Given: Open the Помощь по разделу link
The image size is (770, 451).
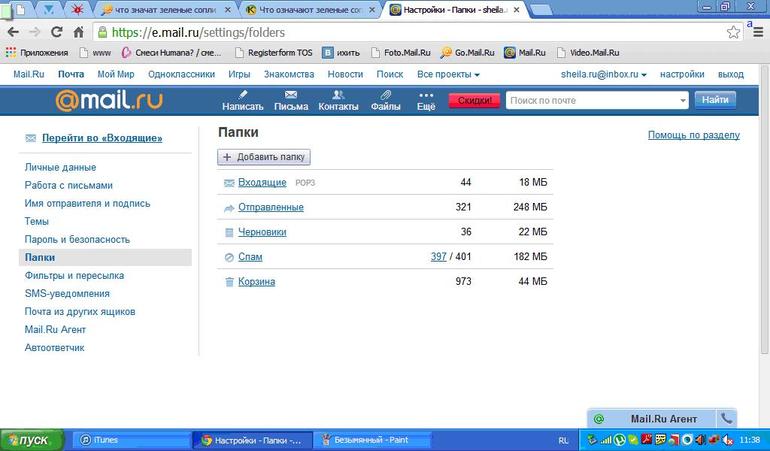Looking at the screenshot, I should 693,135.
